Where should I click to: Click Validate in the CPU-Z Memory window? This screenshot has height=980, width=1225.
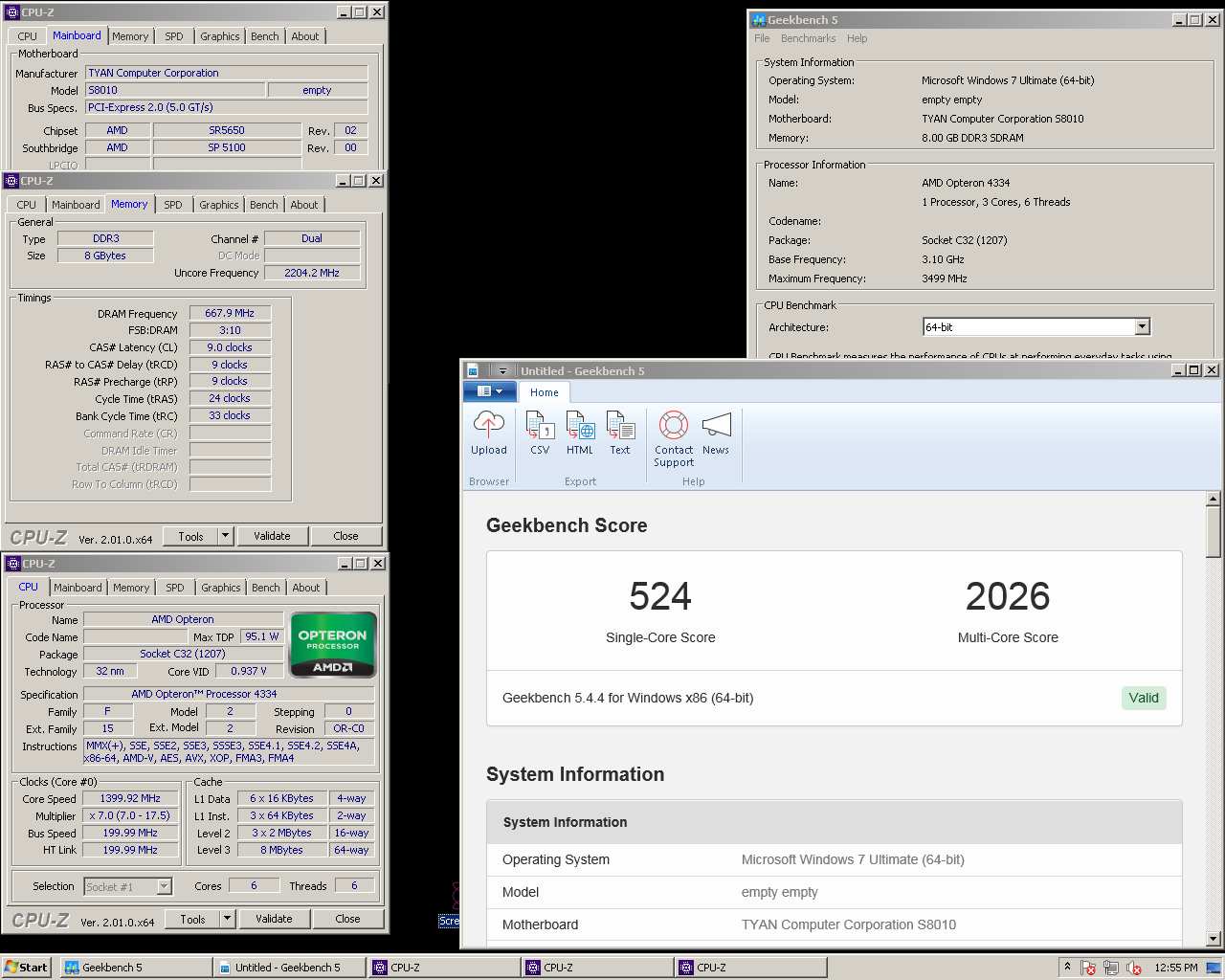[272, 536]
